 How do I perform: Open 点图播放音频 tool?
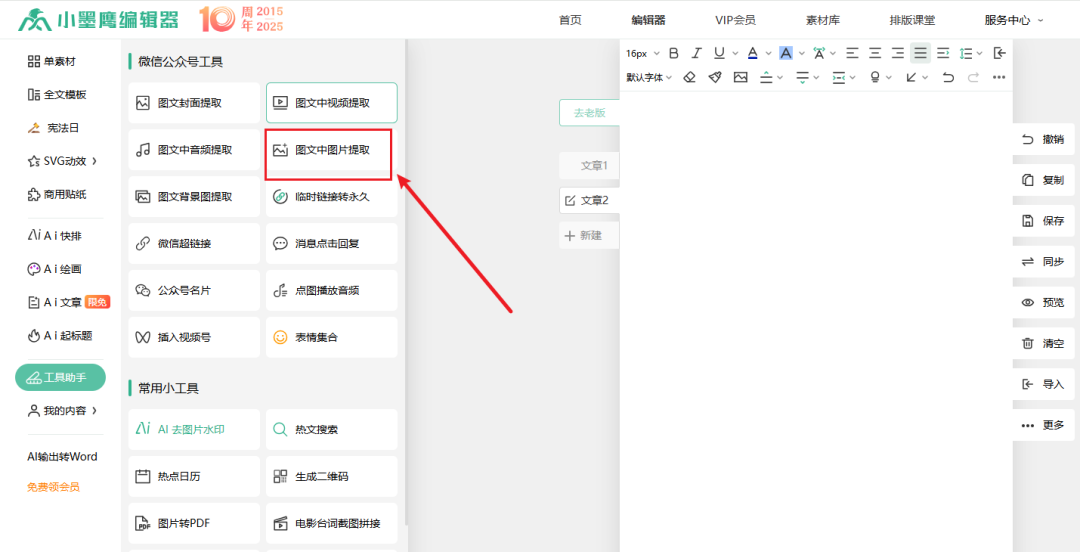(x=332, y=290)
